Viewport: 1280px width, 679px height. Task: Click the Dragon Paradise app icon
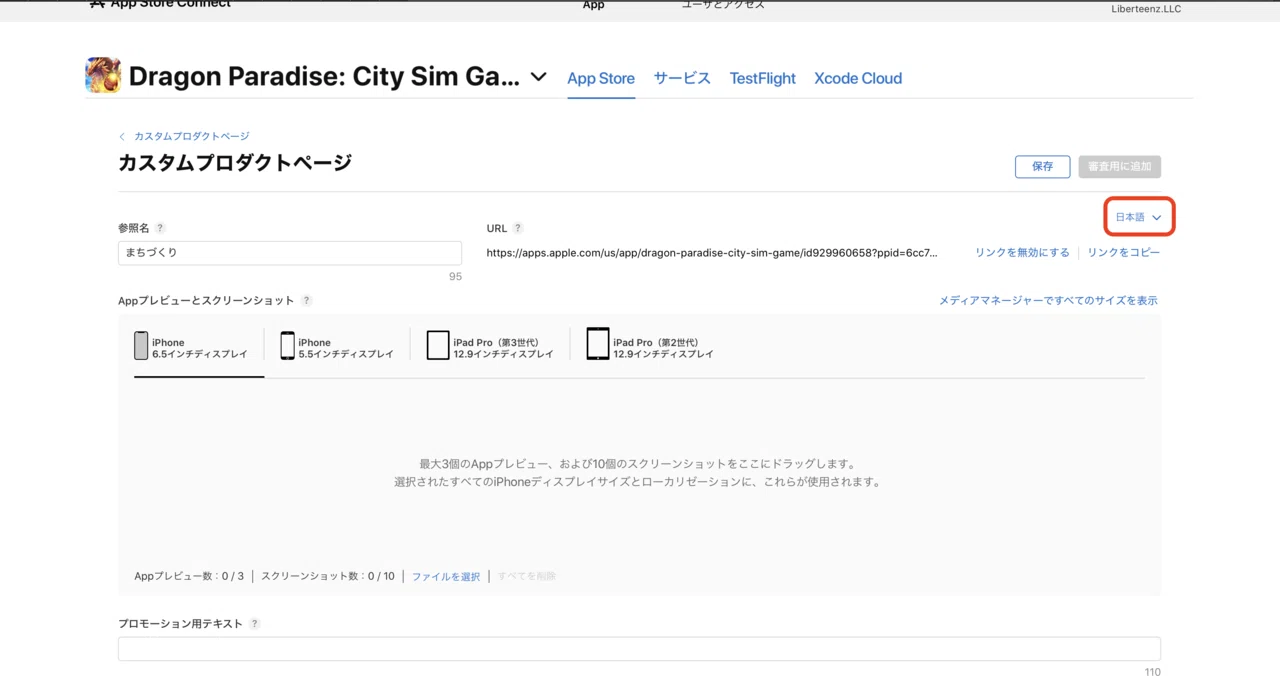point(103,76)
